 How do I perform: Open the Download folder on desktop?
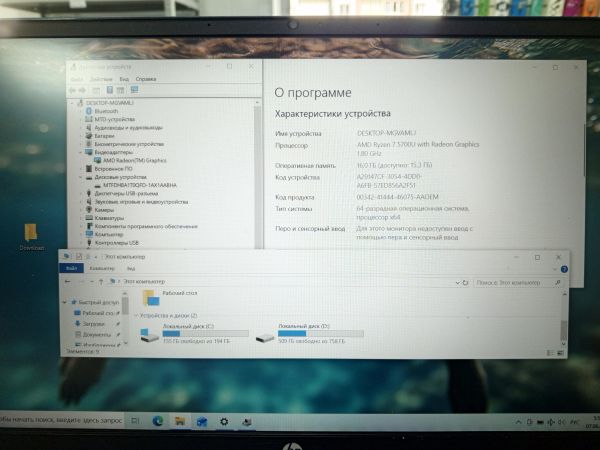coord(32,237)
